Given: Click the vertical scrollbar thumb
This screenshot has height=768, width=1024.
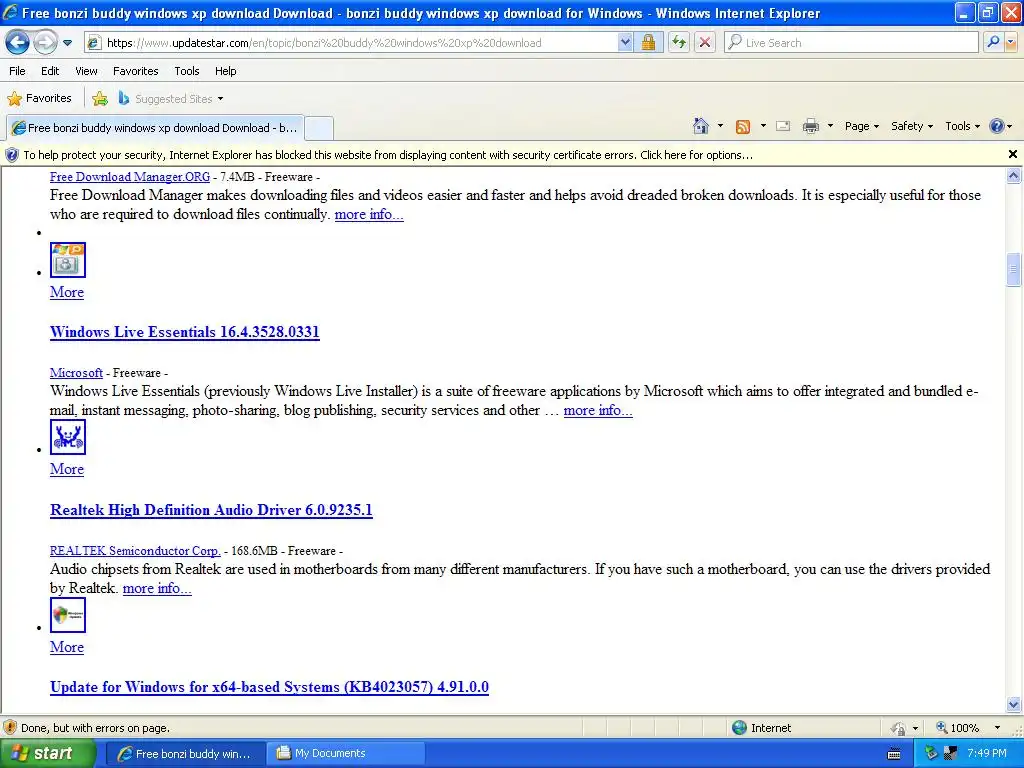Looking at the screenshot, I should [x=1014, y=269].
